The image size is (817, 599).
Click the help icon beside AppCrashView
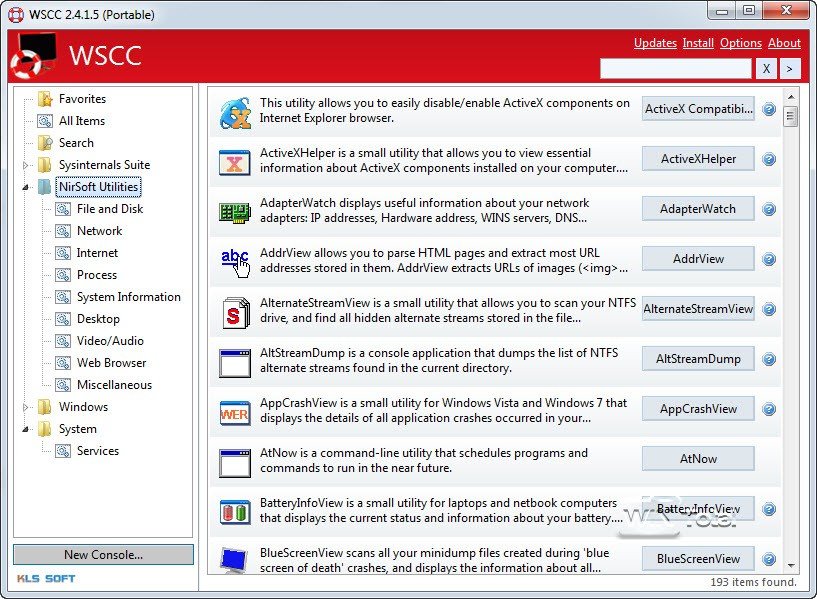(x=769, y=409)
